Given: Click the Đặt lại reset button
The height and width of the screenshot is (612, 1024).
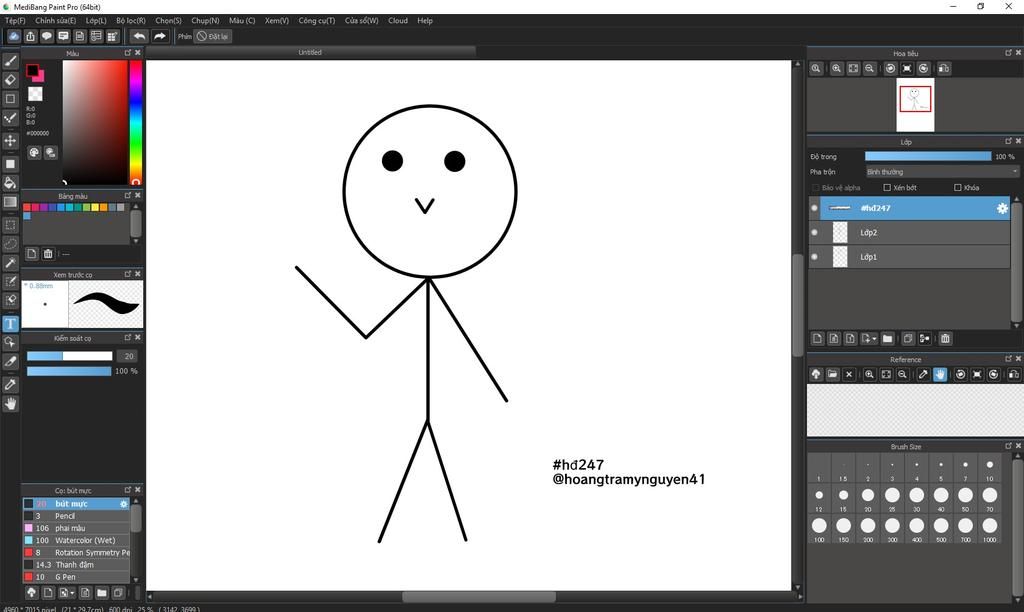Looking at the screenshot, I should pyautogui.click(x=213, y=37).
